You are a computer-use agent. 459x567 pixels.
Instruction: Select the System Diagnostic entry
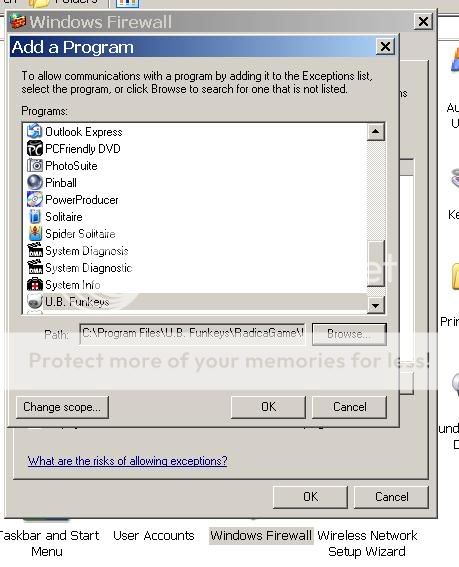click(195, 268)
